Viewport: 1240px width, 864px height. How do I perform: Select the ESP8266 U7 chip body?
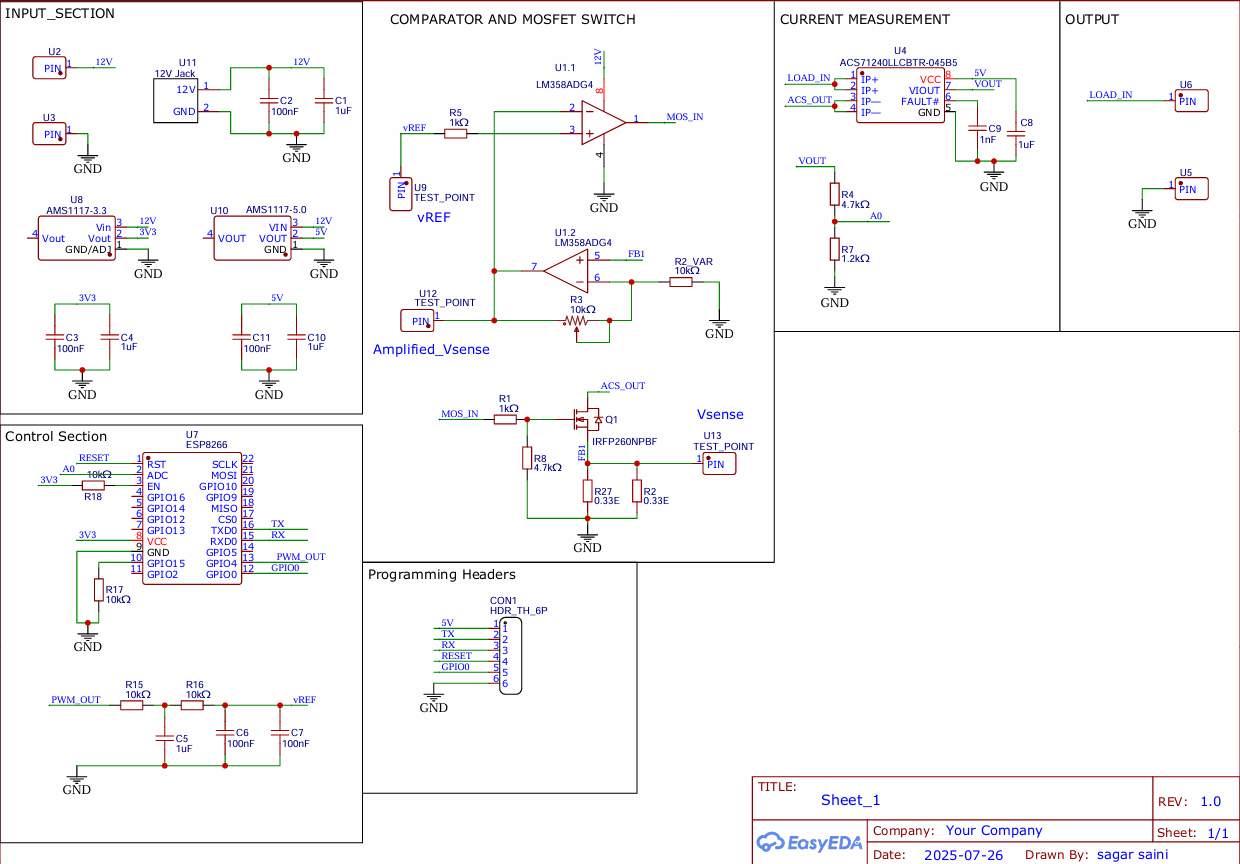(x=192, y=518)
